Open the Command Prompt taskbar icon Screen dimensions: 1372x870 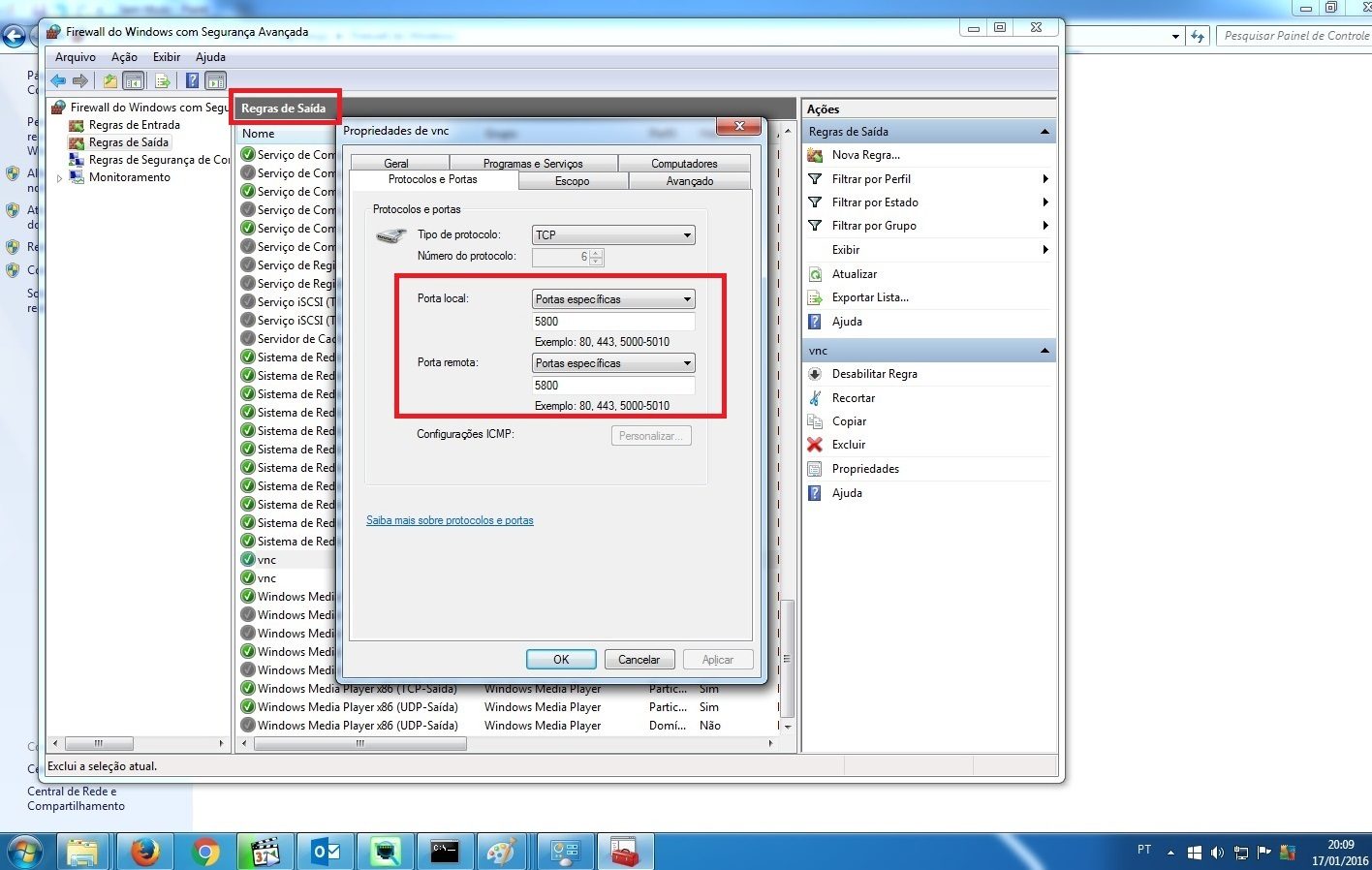click(x=445, y=852)
